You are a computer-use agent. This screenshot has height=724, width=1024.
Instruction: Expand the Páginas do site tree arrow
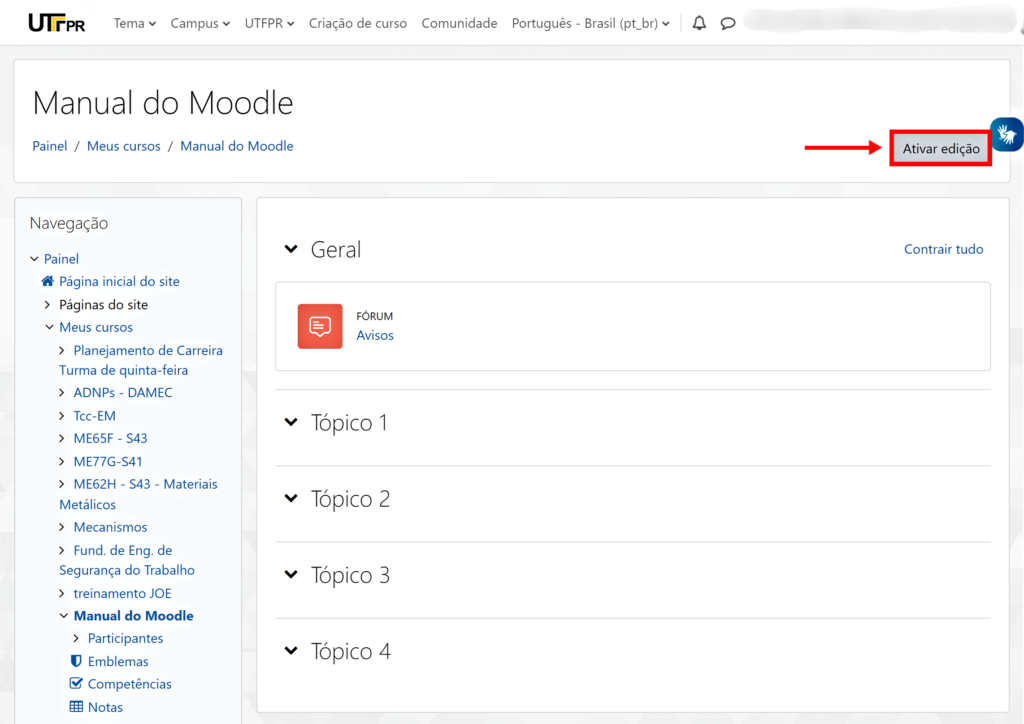click(x=48, y=305)
